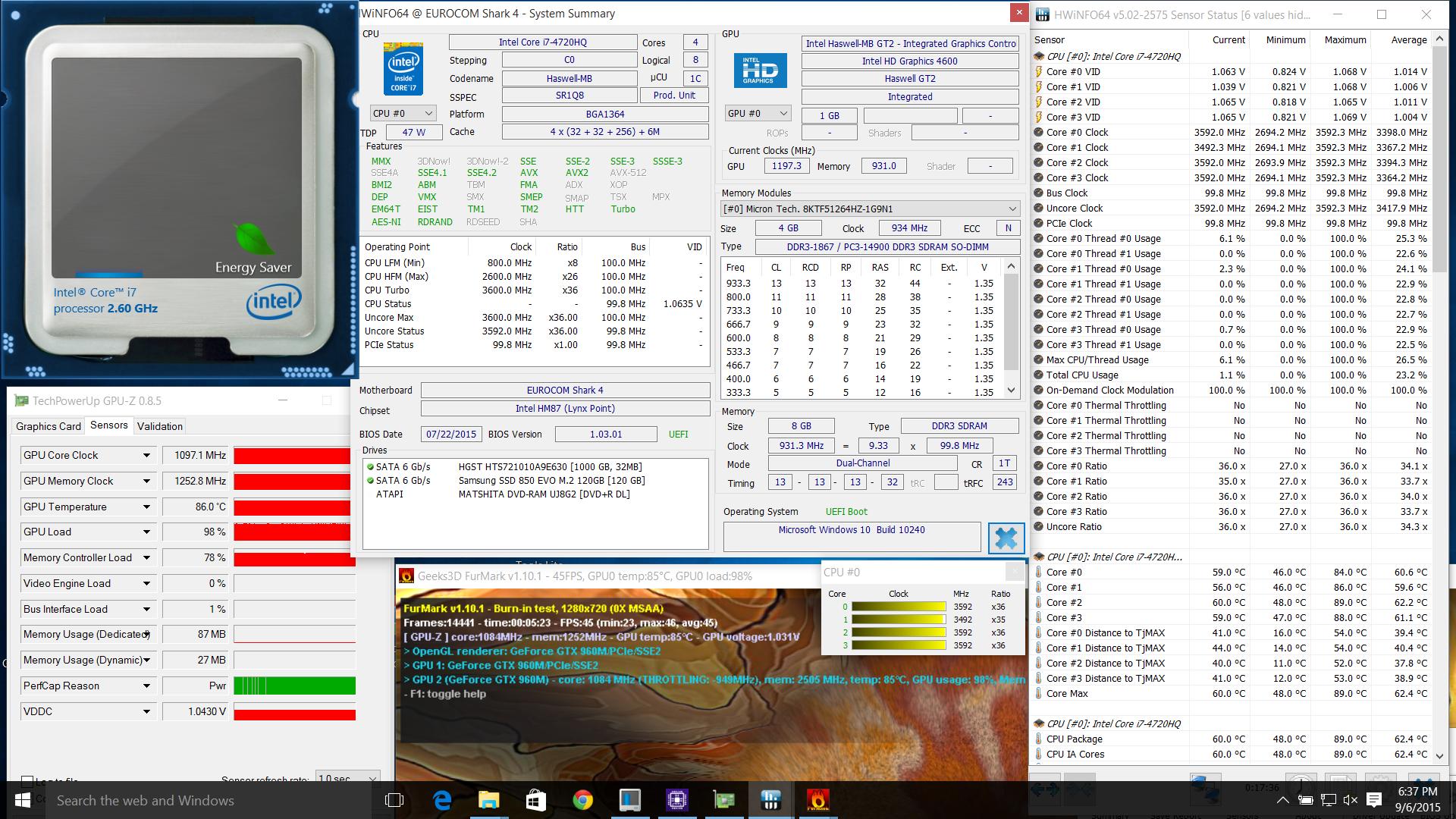Select the Sensors tab in GPU-Z
The image size is (1456, 819).
coord(109,425)
